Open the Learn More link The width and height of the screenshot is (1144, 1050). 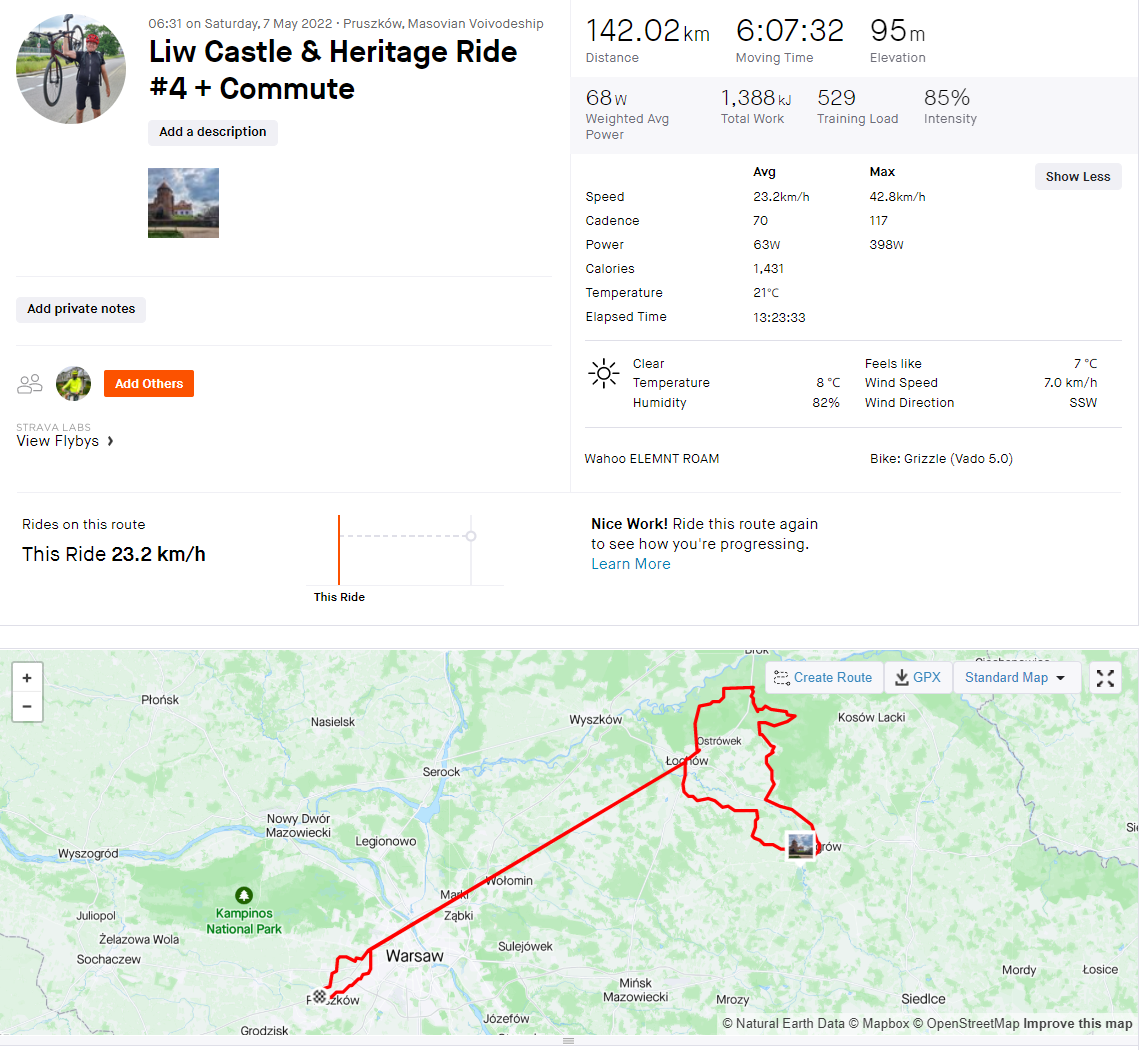pyautogui.click(x=630, y=564)
